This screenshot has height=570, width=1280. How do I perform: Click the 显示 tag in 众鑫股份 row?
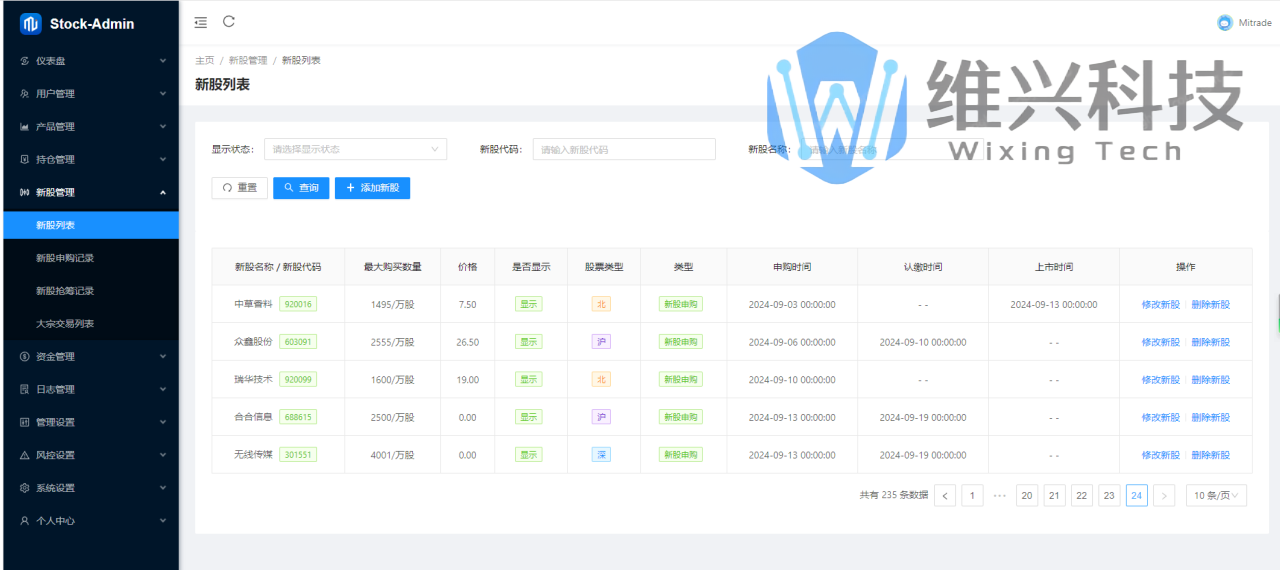tap(529, 342)
